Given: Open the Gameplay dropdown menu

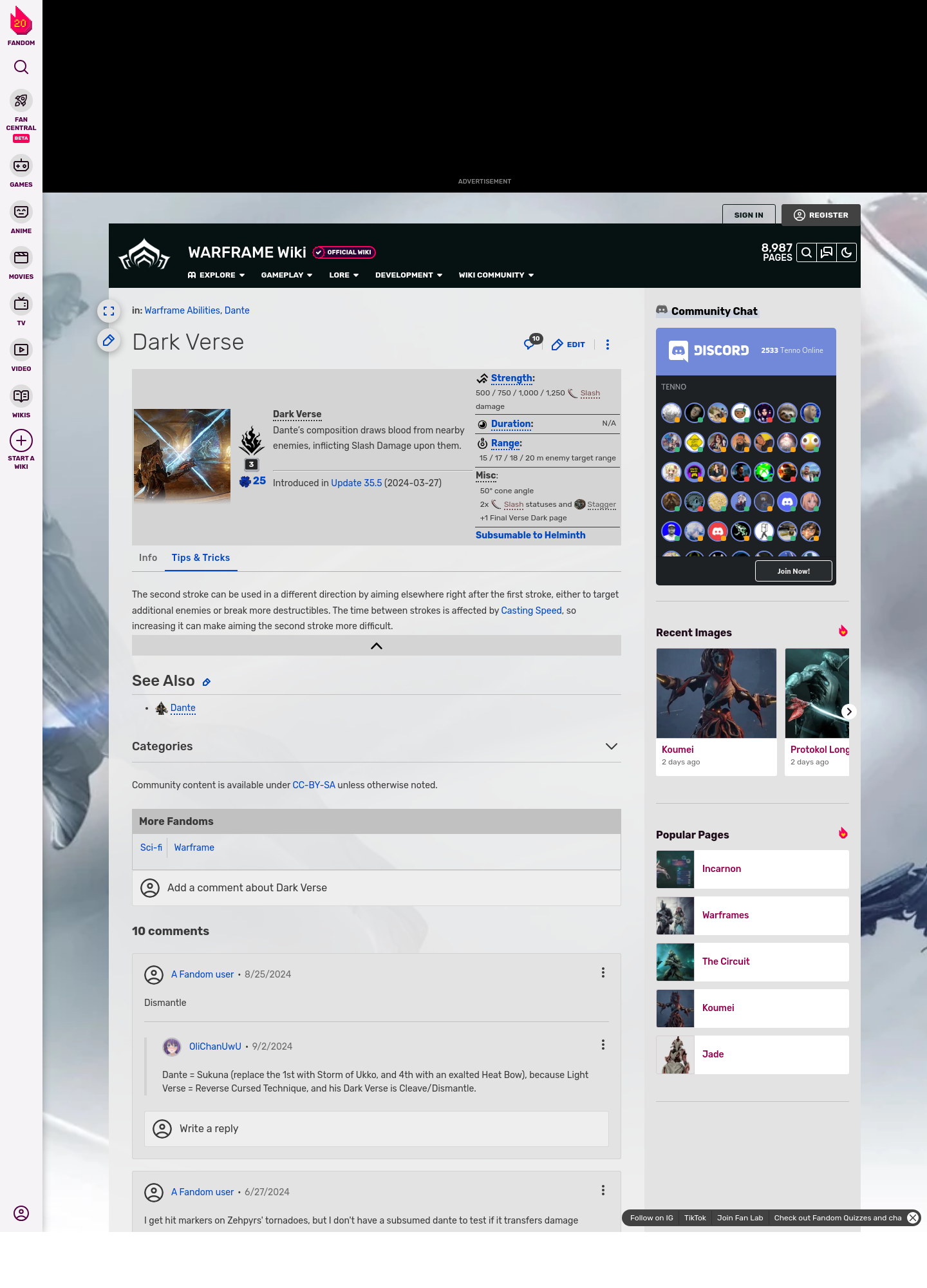Looking at the screenshot, I should click(286, 275).
